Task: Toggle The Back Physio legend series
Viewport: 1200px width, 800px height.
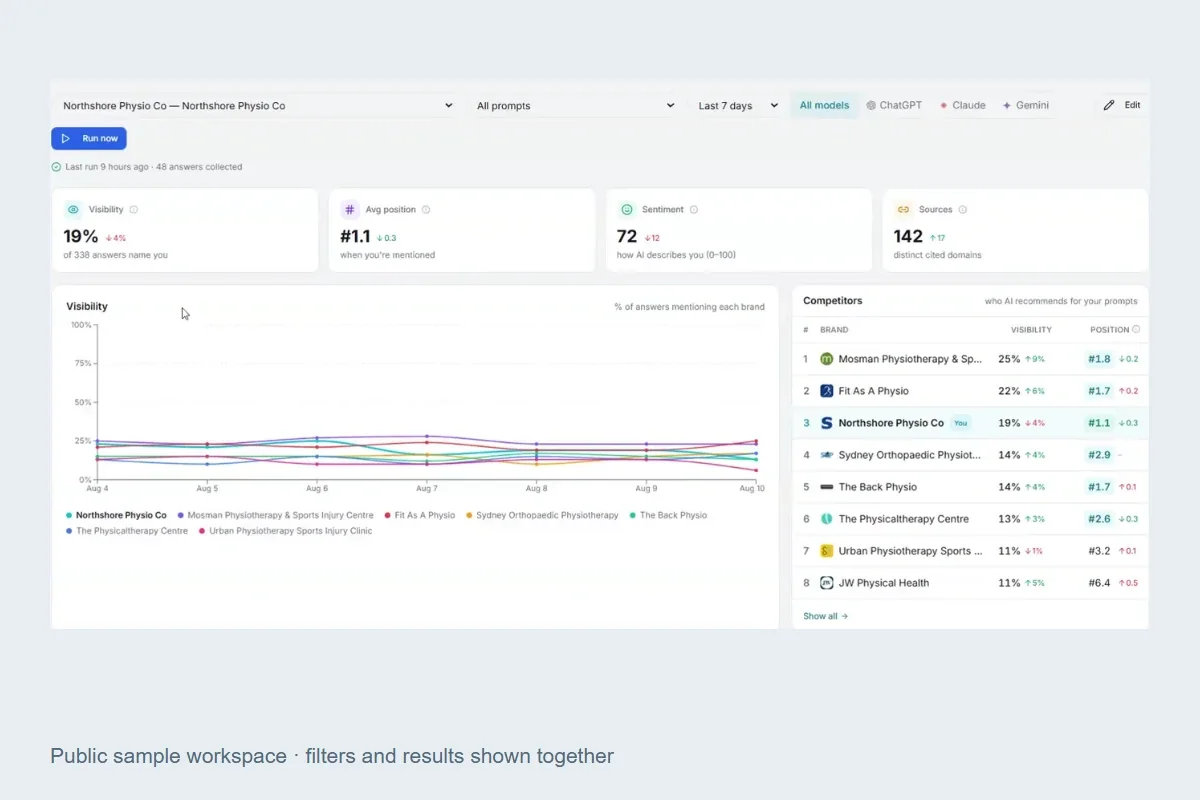Action: [668, 515]
